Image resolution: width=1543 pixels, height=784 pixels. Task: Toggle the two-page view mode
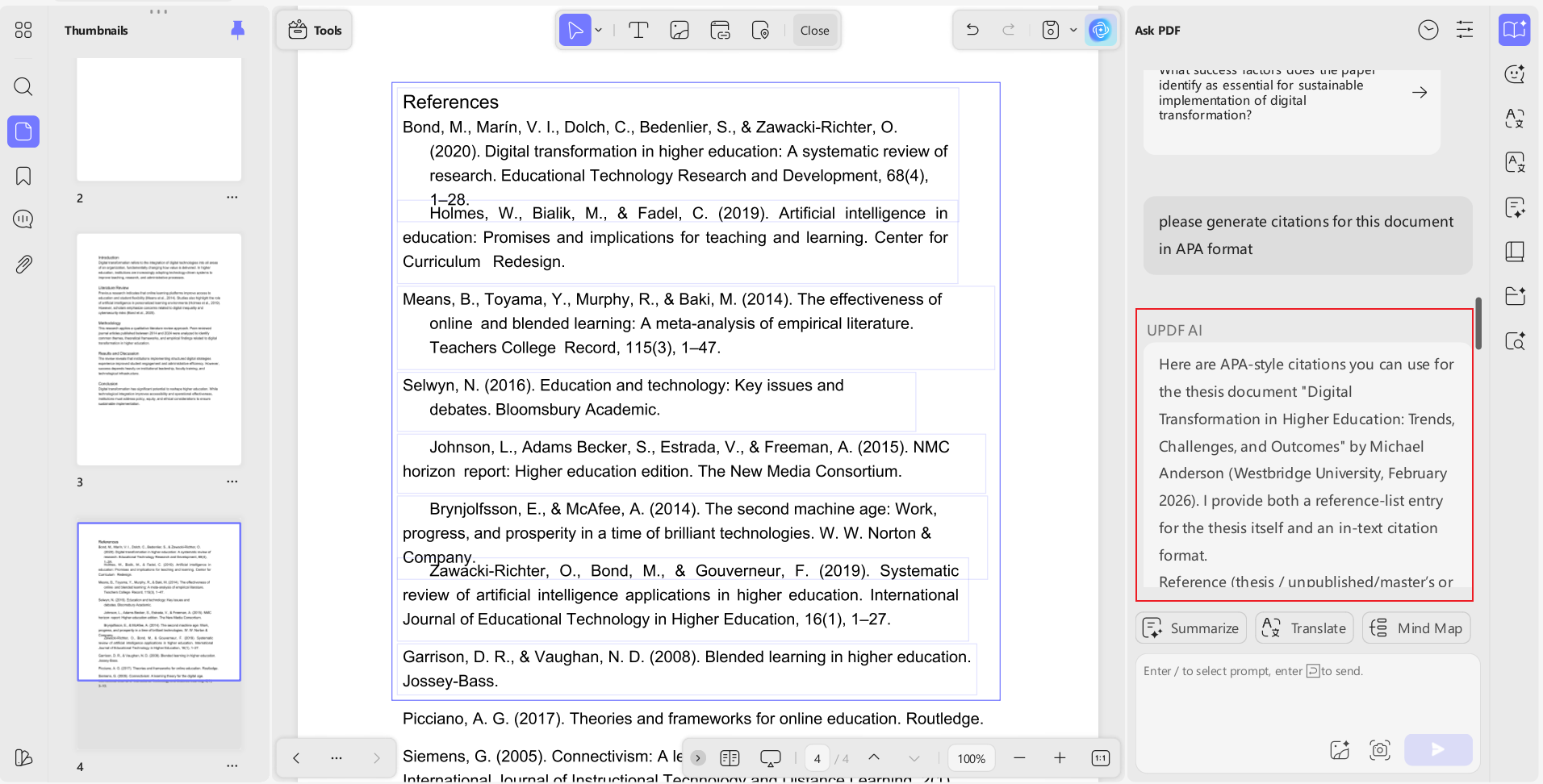[730, 758]
